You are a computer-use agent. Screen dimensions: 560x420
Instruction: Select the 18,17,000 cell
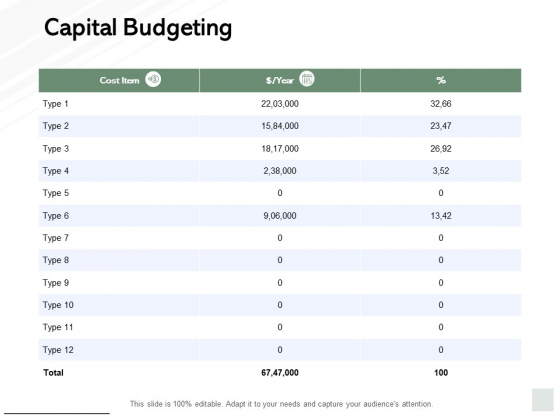click(x=280, y=149)
